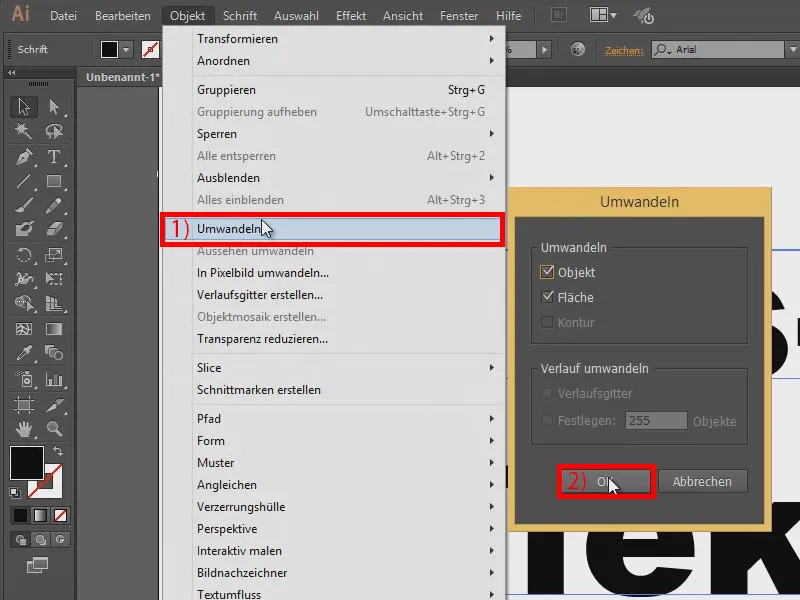The image size is (800, 600).
Task: Open the fill color dropdown arrow
Action: click(x=126, y=50)
